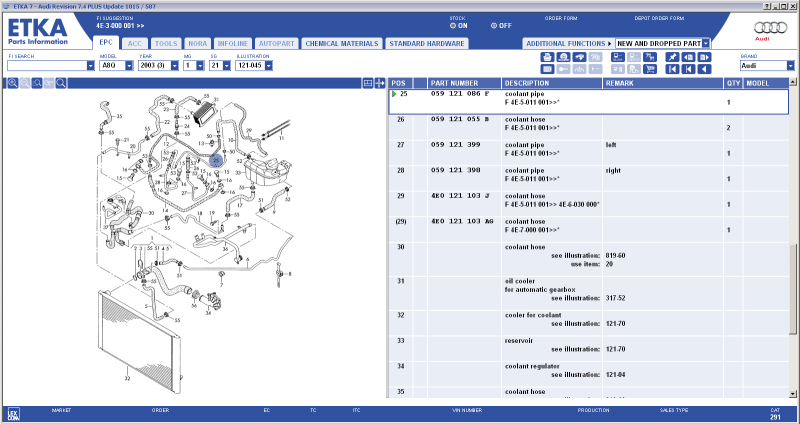
Task: Select the reservoir row at position 33
Action: [x=588, y=349]
